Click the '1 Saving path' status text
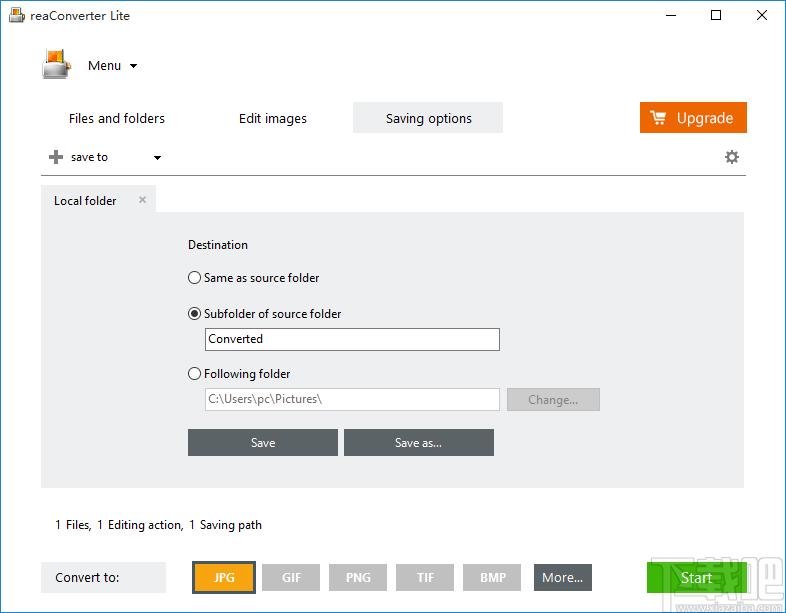The image size is (786, 613). [226, 525]
